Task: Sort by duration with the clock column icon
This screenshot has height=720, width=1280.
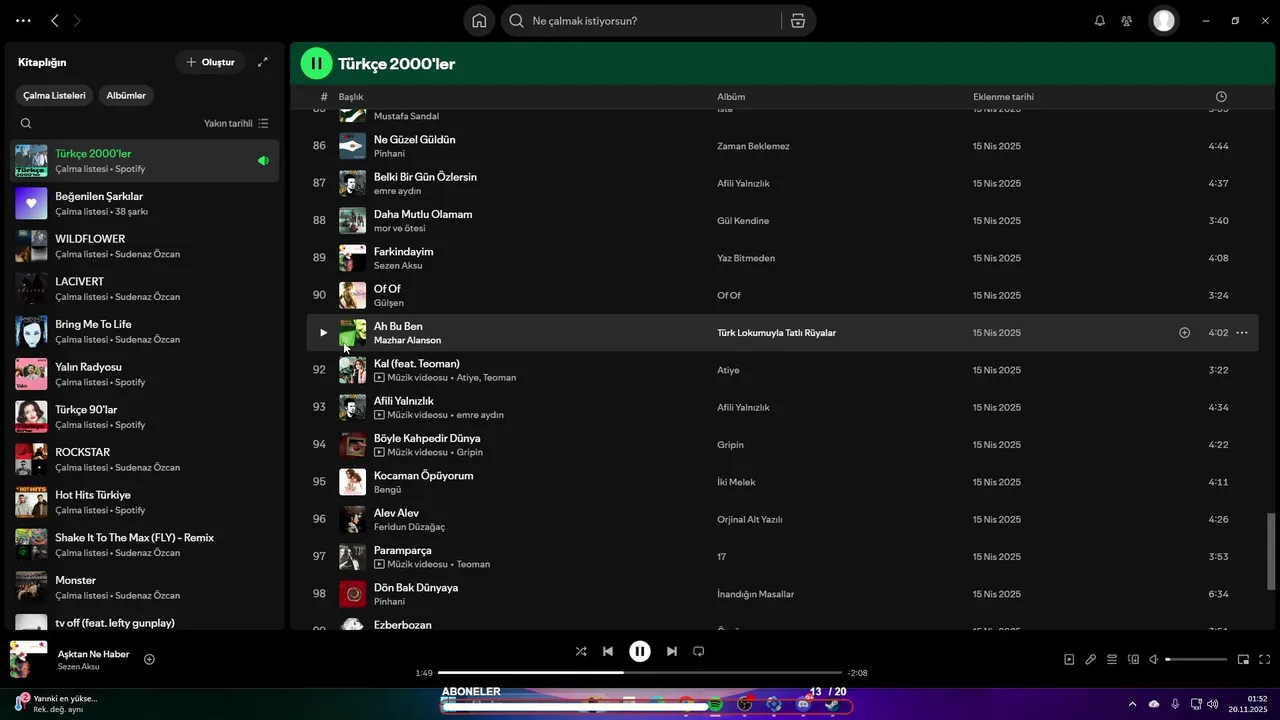Action: coord(1221,97)
